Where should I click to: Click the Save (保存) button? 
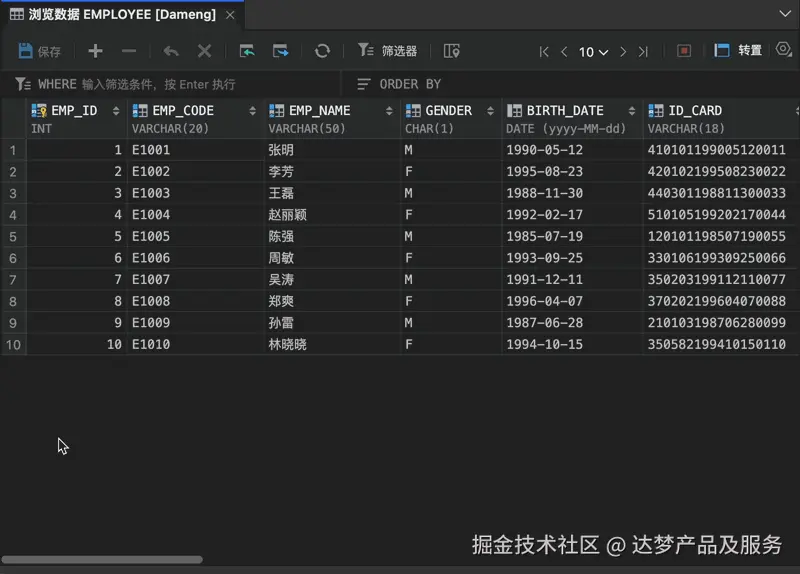[40, 51]
